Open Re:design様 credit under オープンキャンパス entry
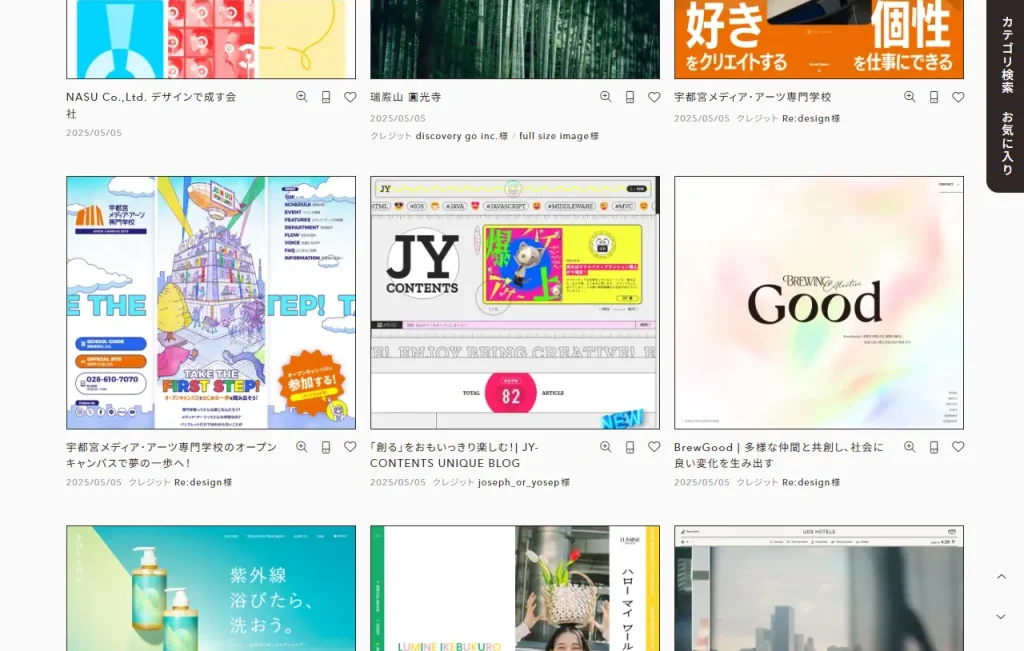The image size is (1024, 651). 203,483
